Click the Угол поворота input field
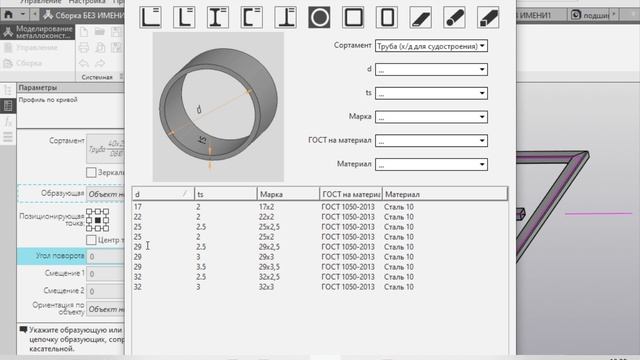The image size is (640, 360). click(x=105, y=256)
